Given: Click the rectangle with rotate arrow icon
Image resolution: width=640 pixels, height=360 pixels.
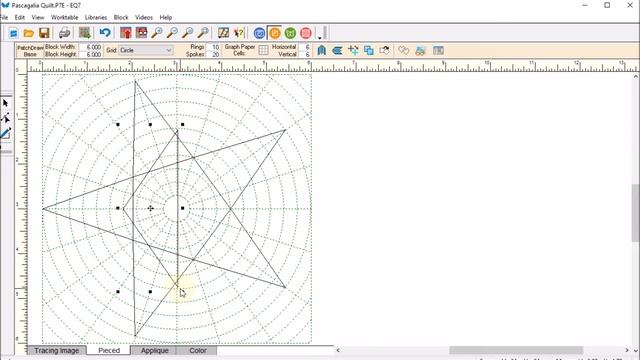Looking at the screenshot, I should coord(384,50).
